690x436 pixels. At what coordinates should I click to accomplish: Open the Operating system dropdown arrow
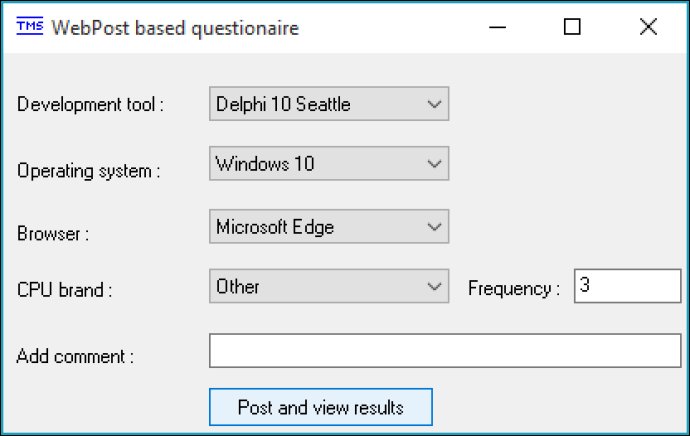(434, 164)
